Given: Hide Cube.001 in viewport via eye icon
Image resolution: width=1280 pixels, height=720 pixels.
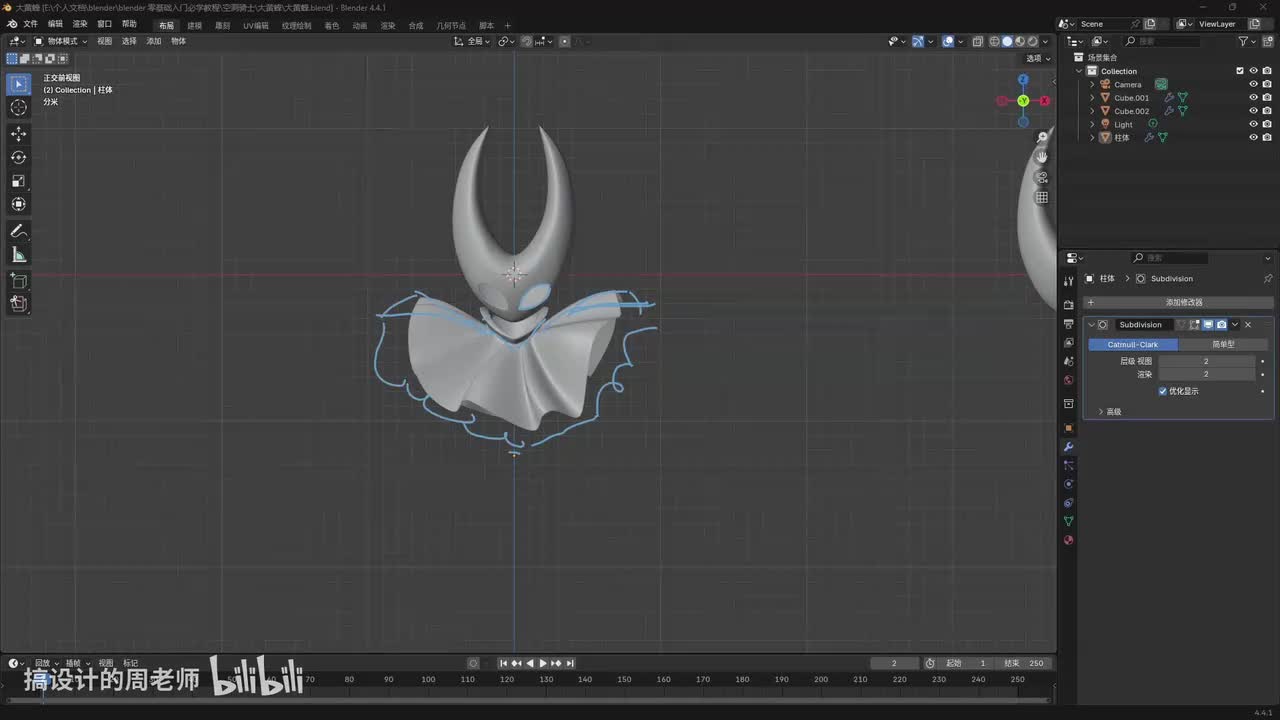Looking at the screenshot, I should pos(1253,98).
